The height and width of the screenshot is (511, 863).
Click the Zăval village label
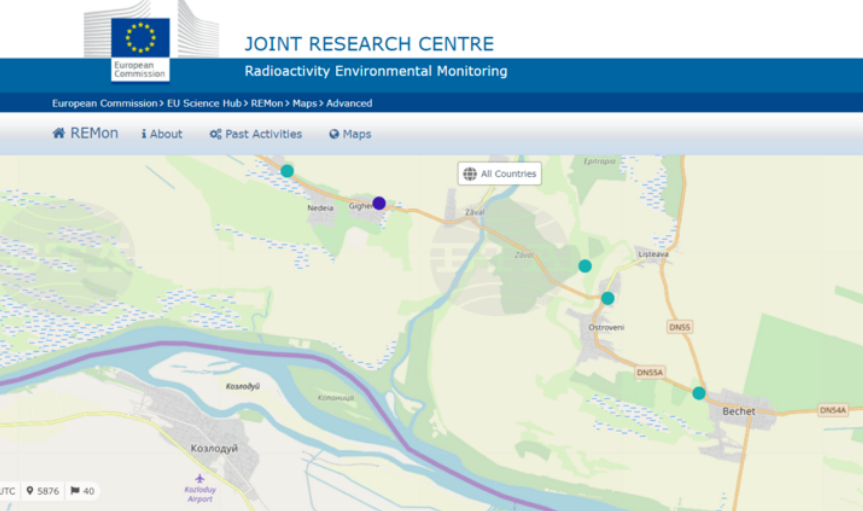click(x=475, y=212)
